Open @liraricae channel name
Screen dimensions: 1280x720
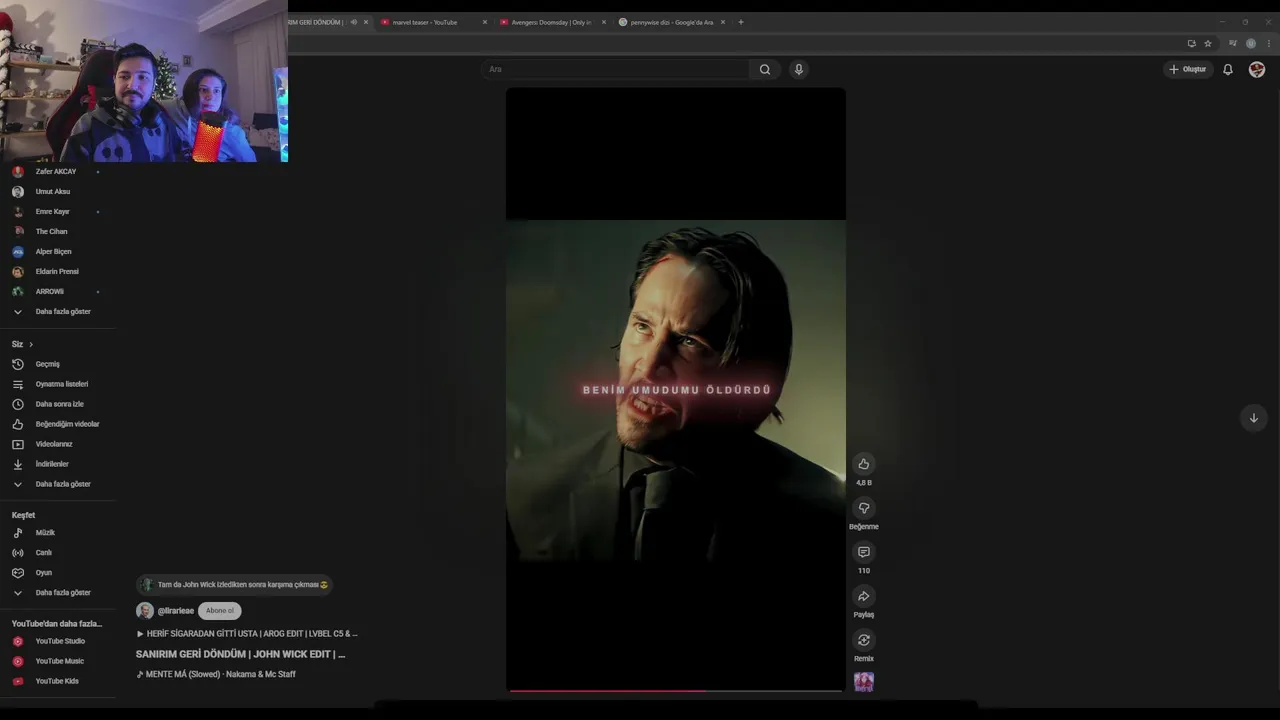click(176, 611)
